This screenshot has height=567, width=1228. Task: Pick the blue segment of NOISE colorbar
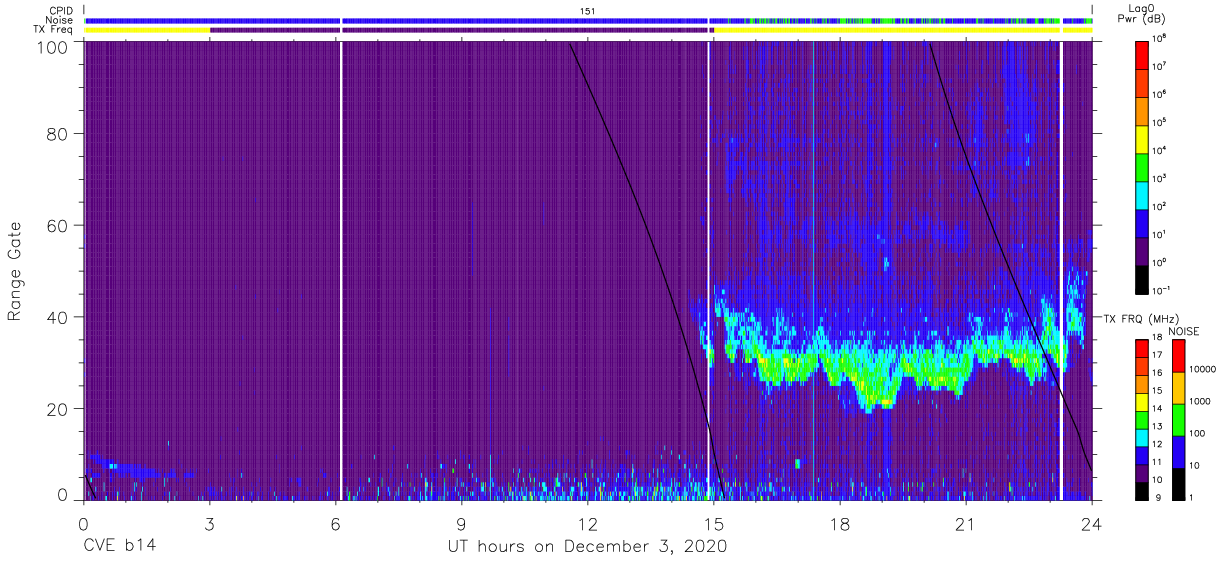point(1178,451)
